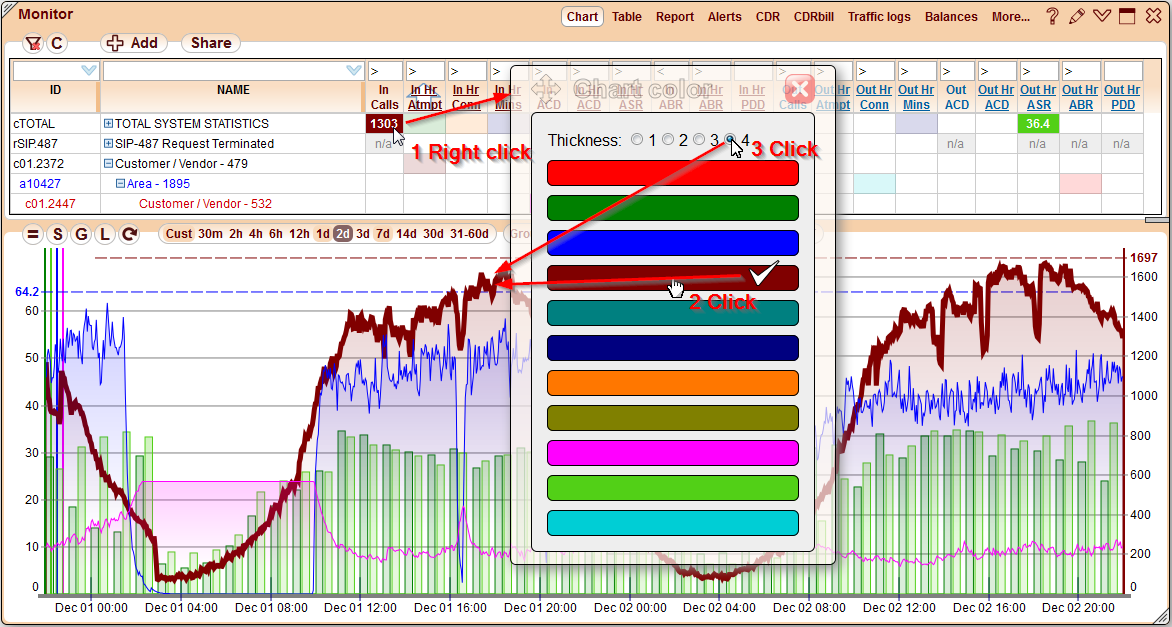
Task: Open the ID column filter dropdown
Action: 88,69
